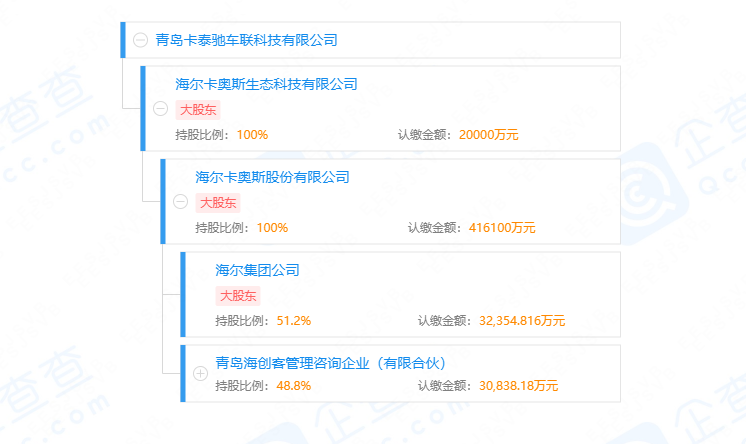This screenshot has width=746, height=444.
Task: Click 大股东 tag under 海尔集团公司
Action: tap(238, 296)
